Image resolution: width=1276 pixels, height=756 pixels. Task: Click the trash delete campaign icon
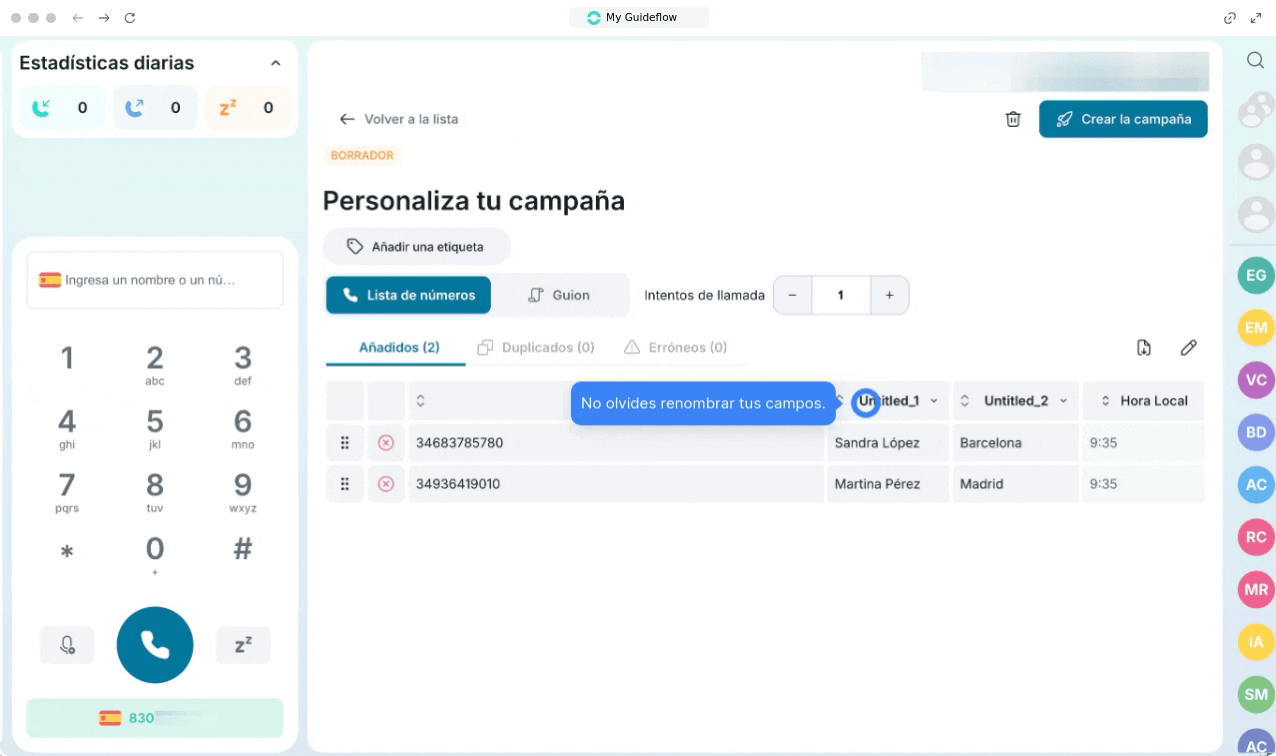coord(1013,119)
